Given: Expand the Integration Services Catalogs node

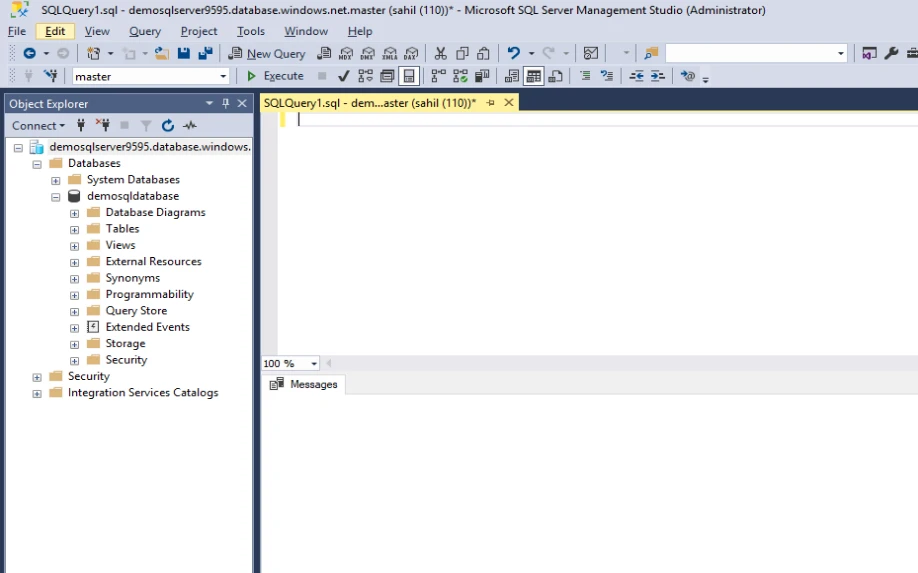Looking at the screenshot, I should (x=37, y=393).
